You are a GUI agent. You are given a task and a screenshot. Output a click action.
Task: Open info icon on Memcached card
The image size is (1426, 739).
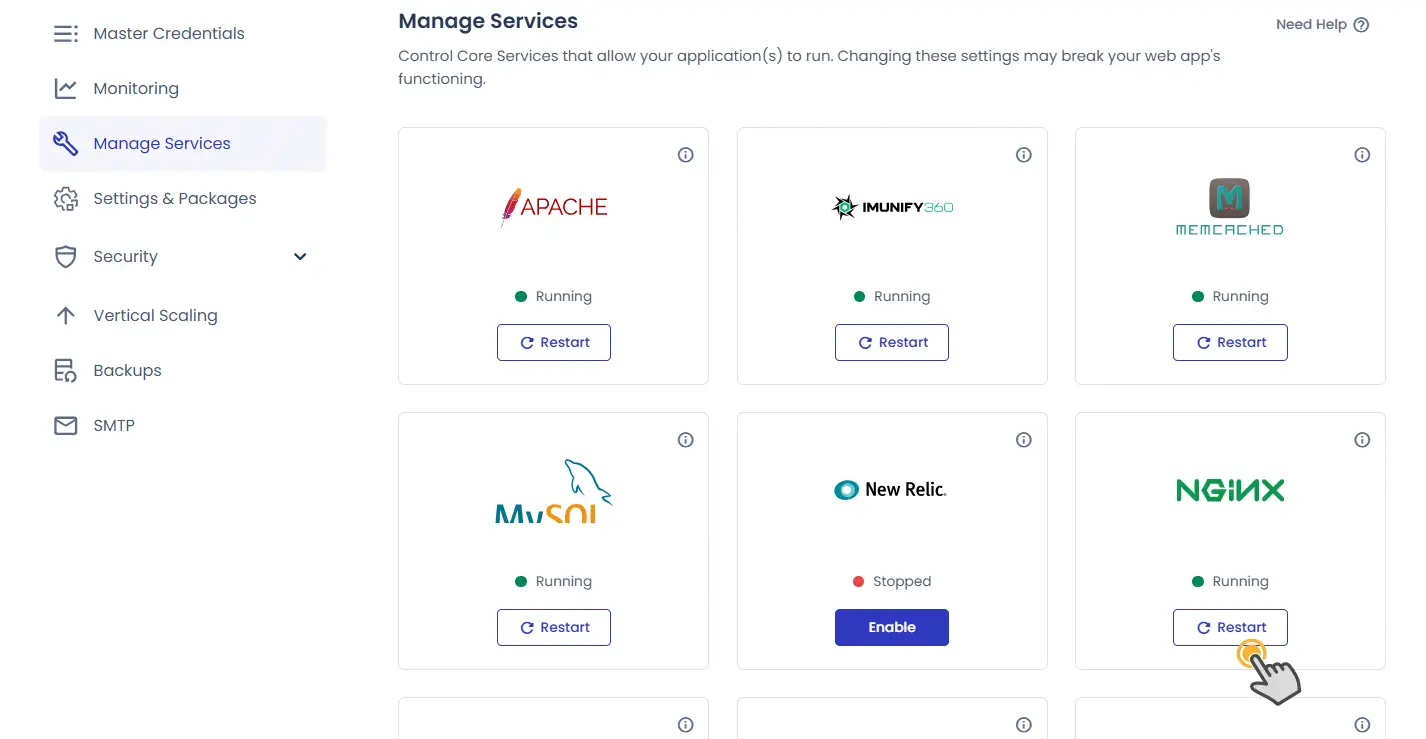[x=1362, y=155]
